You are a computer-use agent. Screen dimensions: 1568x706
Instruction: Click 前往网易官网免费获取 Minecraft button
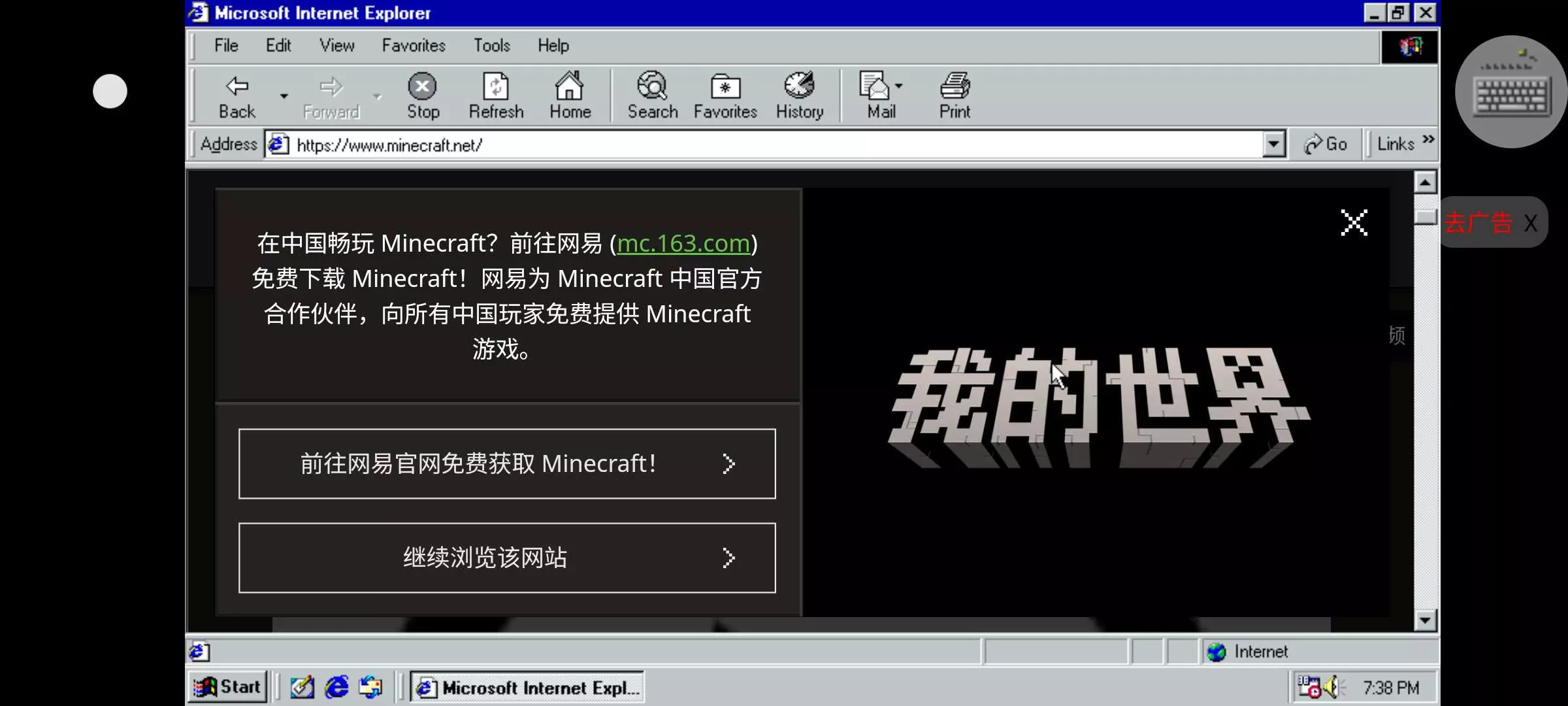tap(507, 463)
